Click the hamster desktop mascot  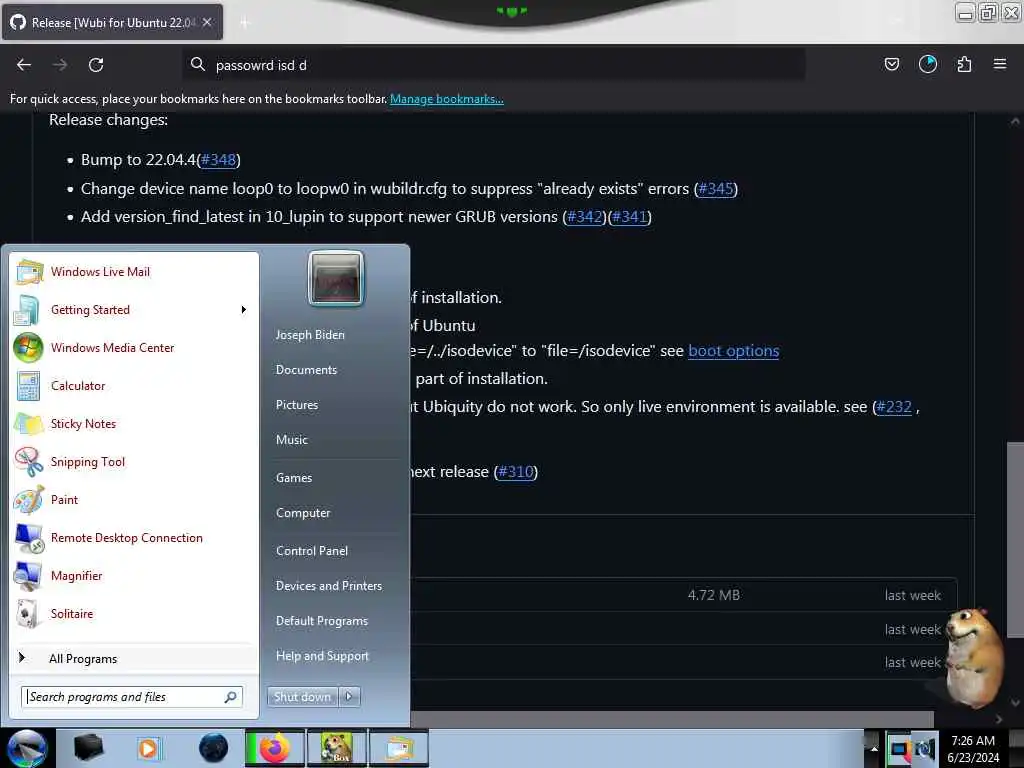point(974,658)
